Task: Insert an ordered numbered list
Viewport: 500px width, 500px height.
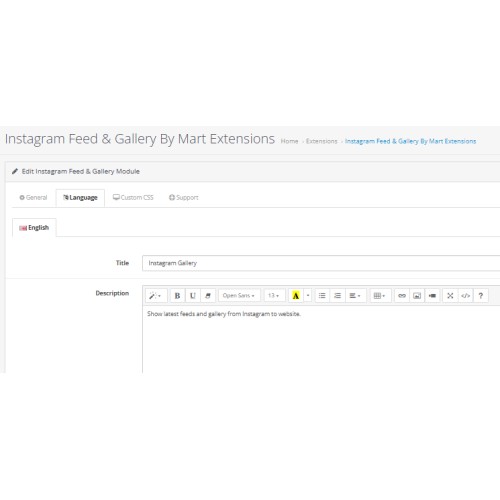Action: pyautogui.click(x=337, y=296)
